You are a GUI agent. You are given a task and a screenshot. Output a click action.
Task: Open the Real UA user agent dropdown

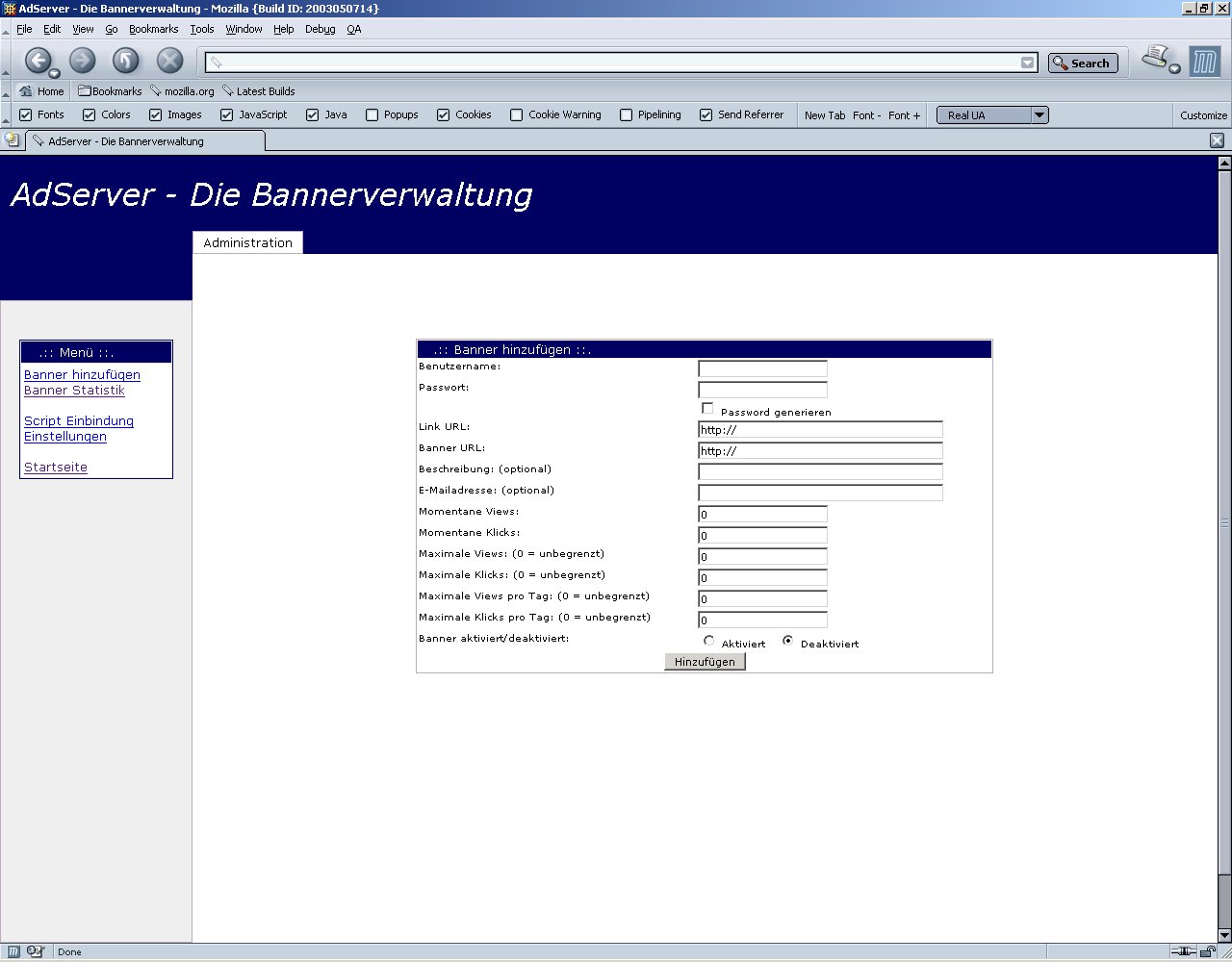tap(992, 115)
